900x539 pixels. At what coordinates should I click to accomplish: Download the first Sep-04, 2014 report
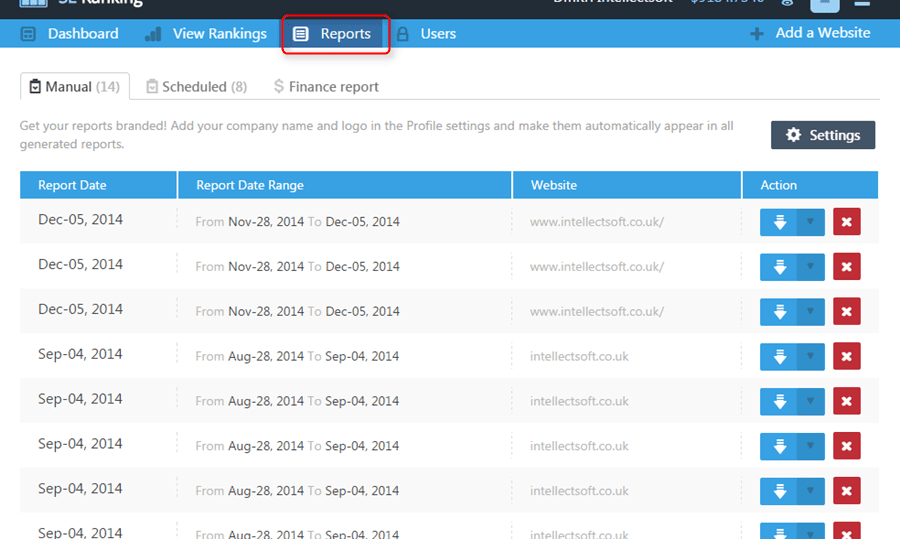coord(778,356)
